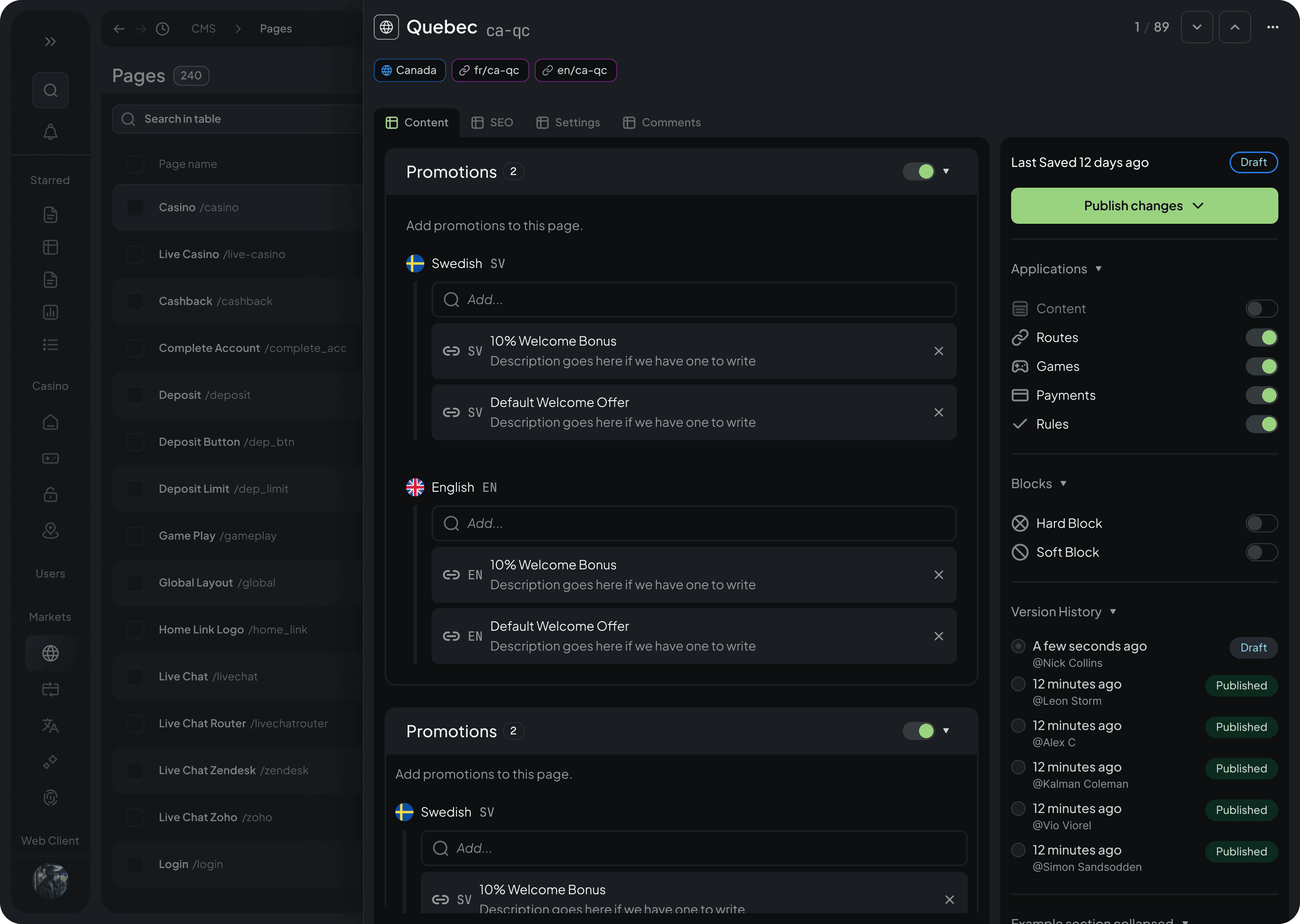The width and height of the screenshot is (1300, 924).
Task: Expand the sidebar with double chevron
Action: (50, 42)
